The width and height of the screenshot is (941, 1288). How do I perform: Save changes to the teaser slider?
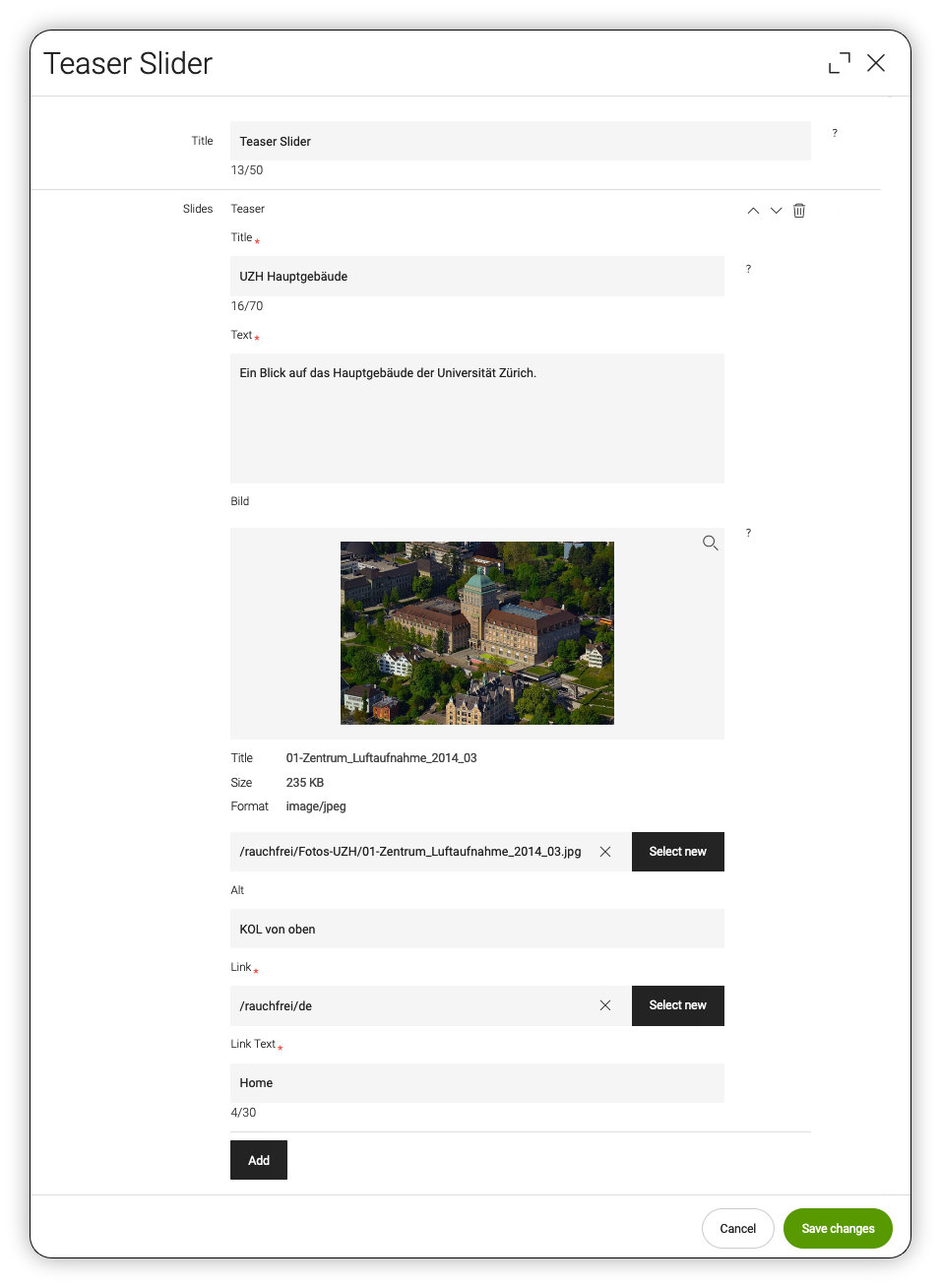838,1228
